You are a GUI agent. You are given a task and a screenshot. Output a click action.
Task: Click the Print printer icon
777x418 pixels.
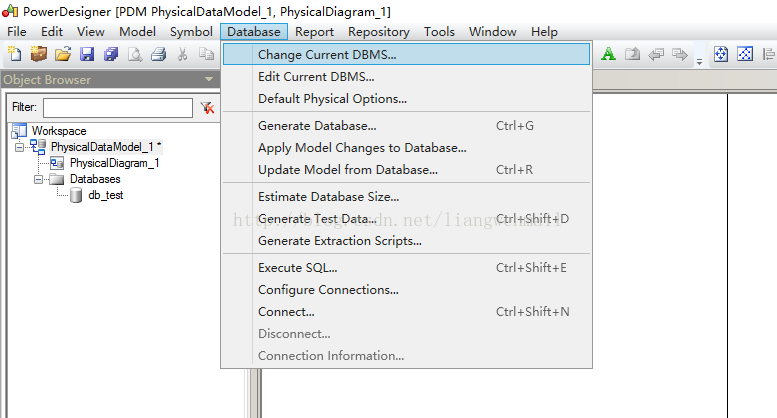coord(159,54)
